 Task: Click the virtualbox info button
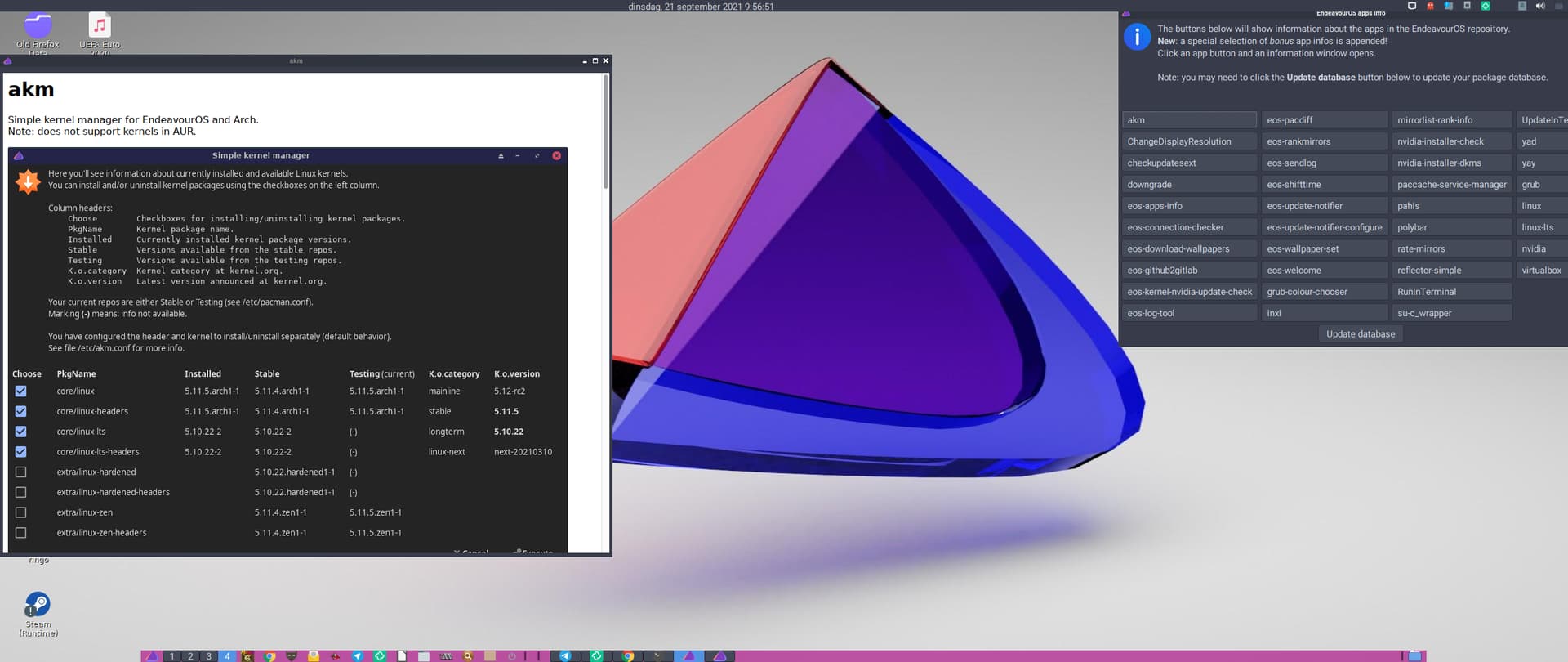[1542, 271]
